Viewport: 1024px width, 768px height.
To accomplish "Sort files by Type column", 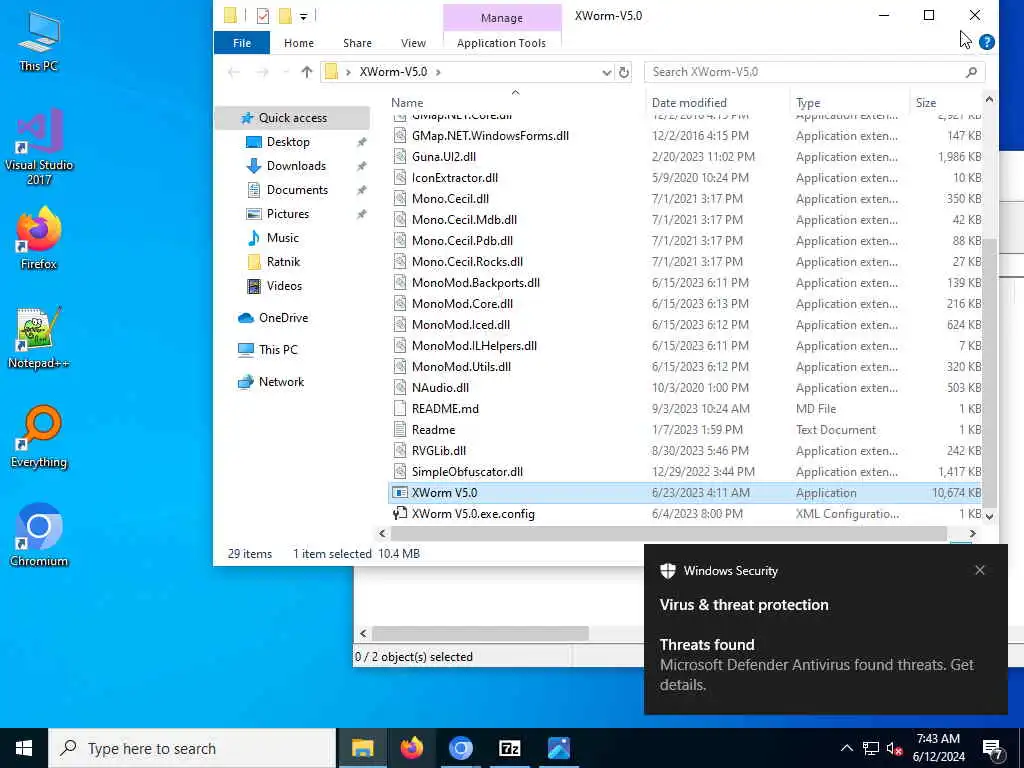I will coord(808,103).
